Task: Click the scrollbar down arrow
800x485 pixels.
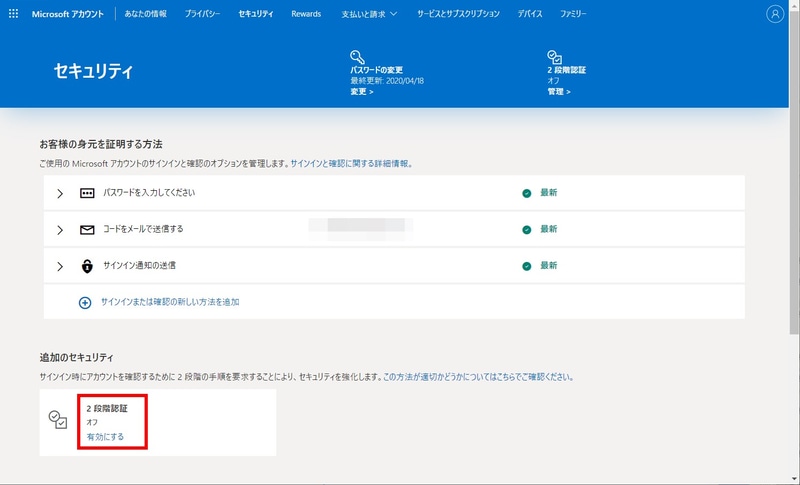Action: (794, 479)
